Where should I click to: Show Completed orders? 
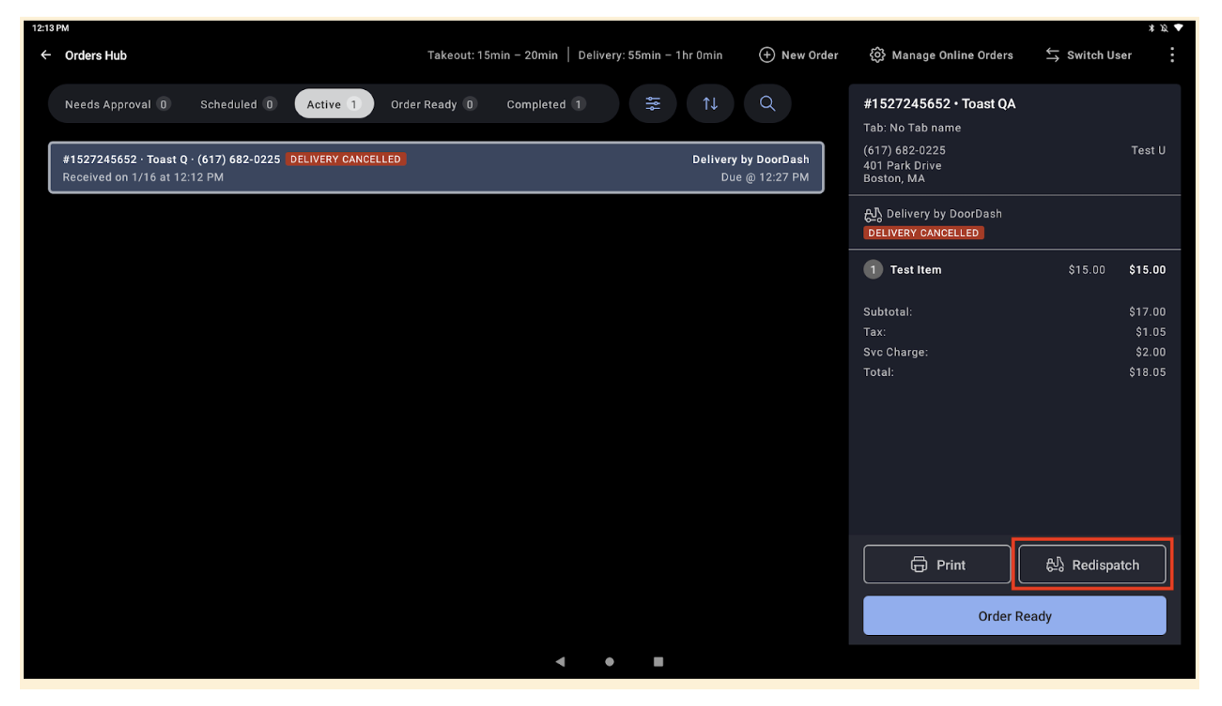[545, 103]
